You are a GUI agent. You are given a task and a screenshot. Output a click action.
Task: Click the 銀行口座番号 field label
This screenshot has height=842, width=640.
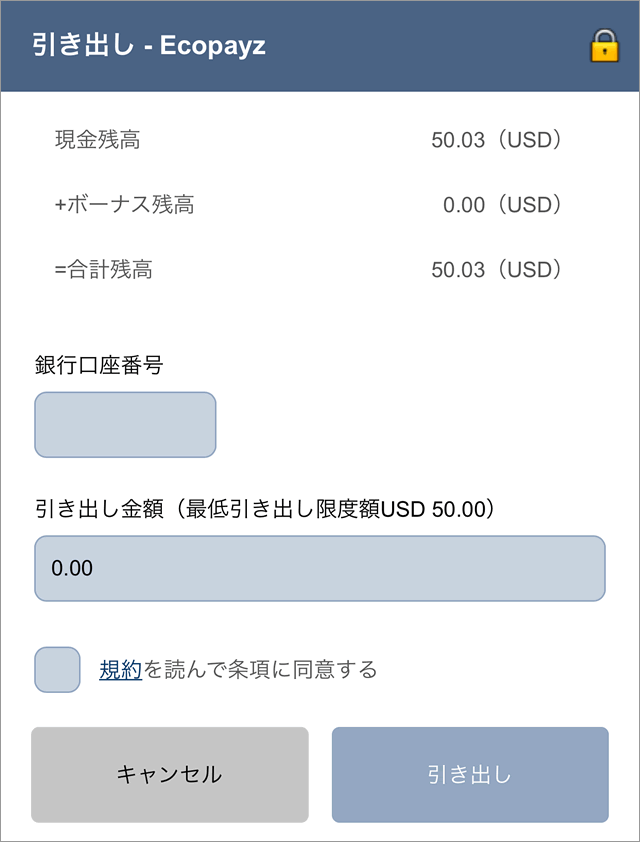point(83,366)
